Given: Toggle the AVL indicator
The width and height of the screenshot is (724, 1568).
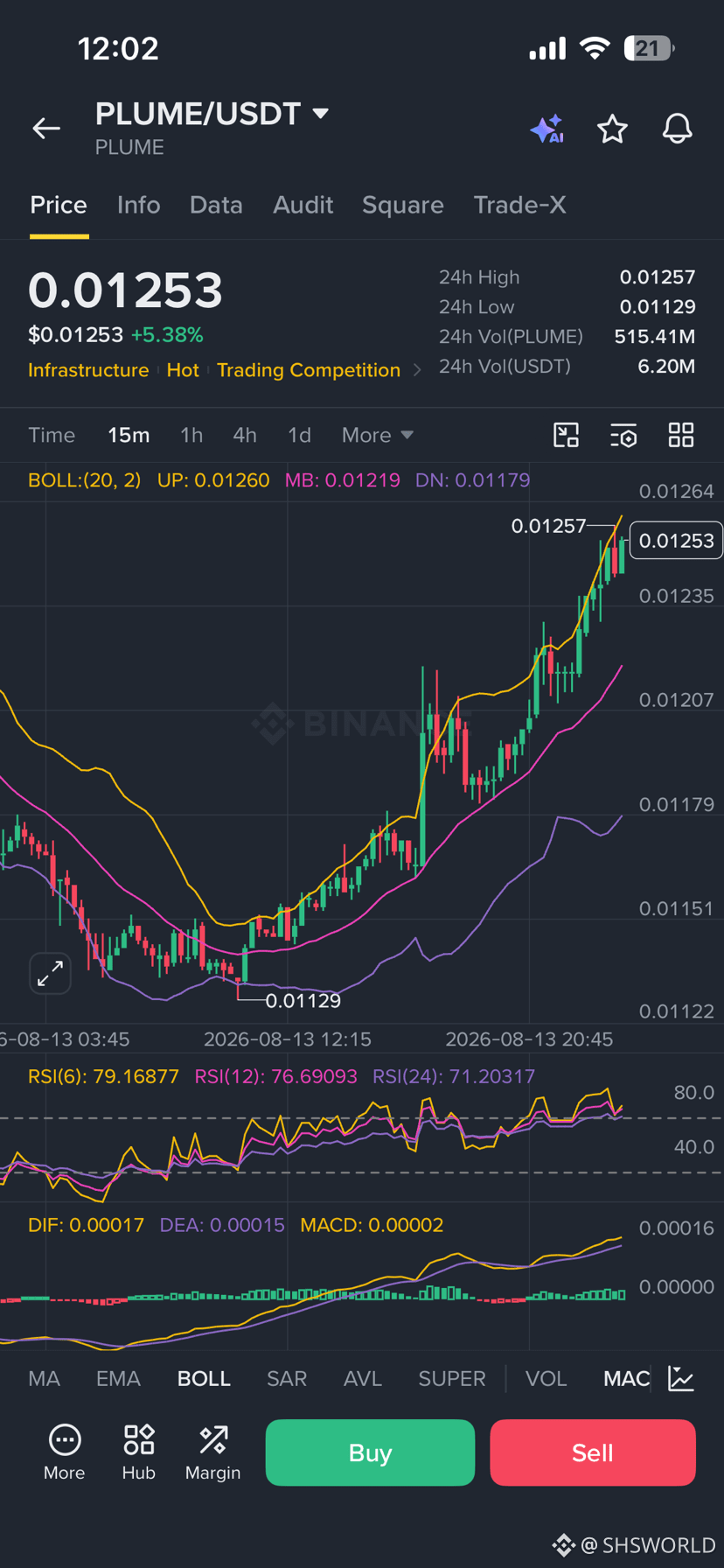Looking at the screenshot, I should click(363, 1378).
